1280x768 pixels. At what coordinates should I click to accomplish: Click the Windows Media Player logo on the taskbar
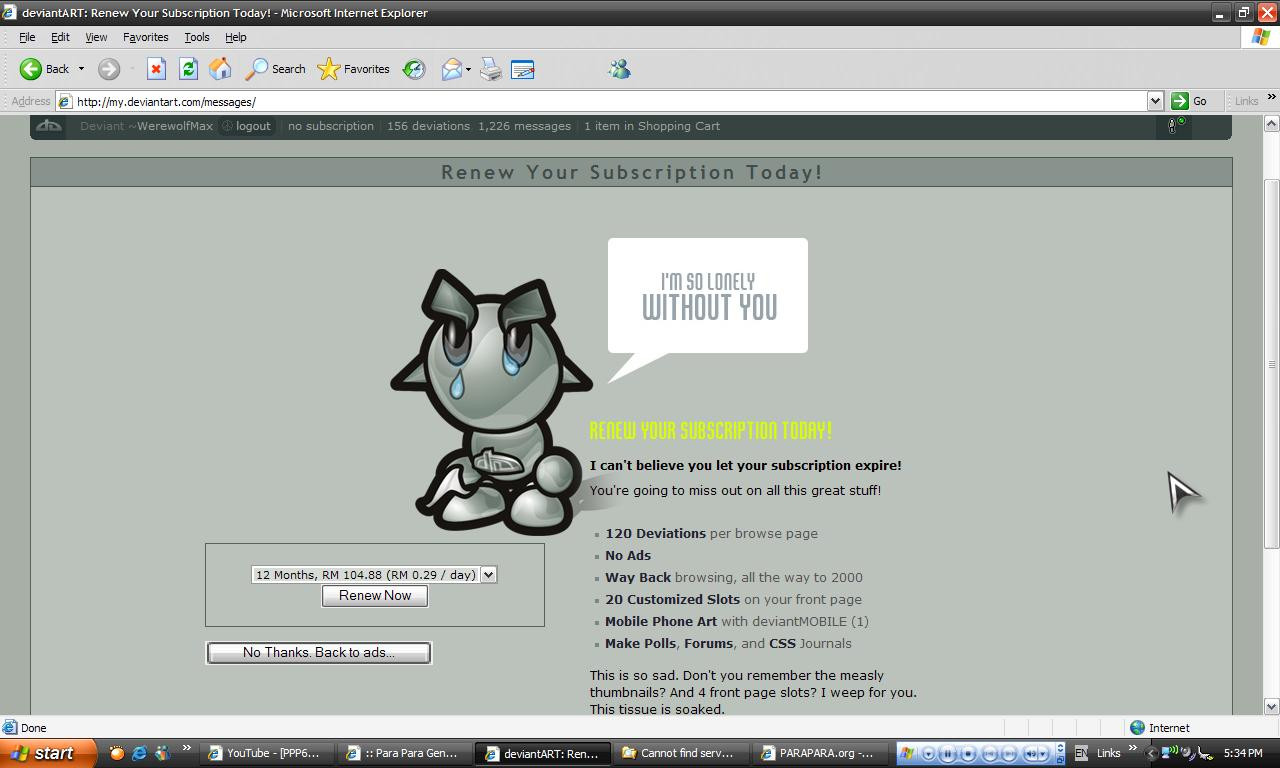point(907,753)
